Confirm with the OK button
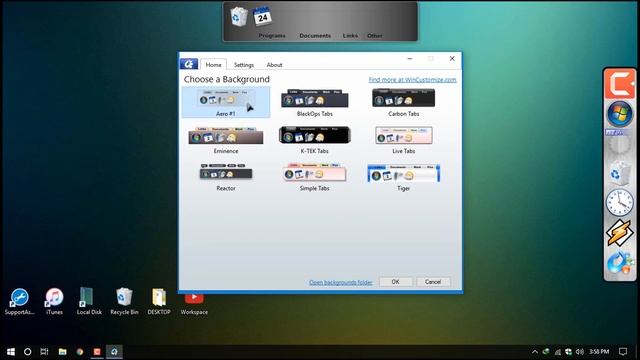640x360 pixels. (396, 282)
